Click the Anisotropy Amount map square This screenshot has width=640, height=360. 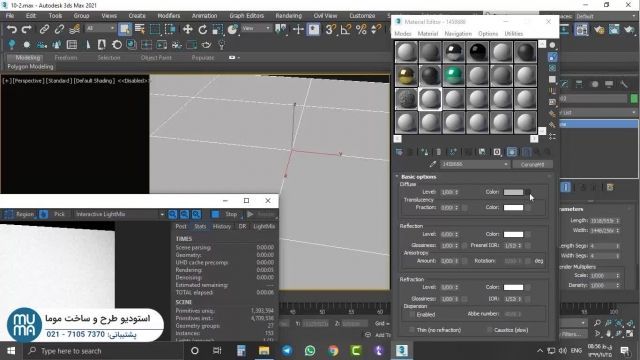tap(464, 261)
